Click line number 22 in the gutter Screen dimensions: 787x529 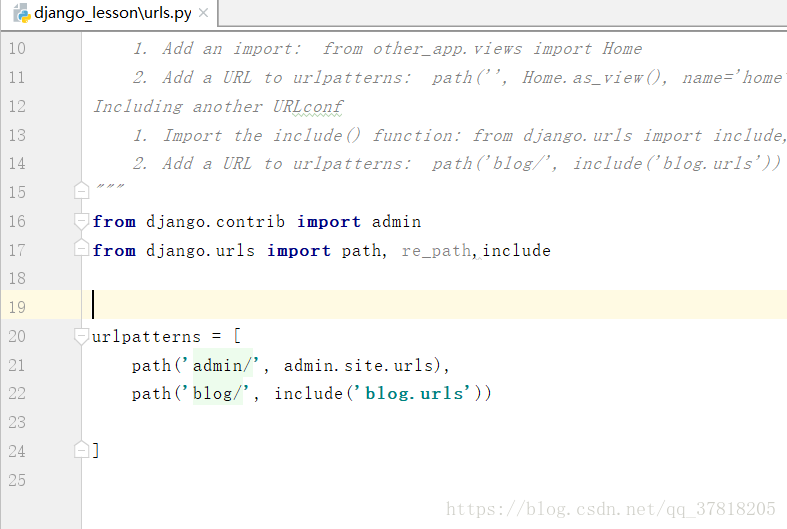[17, 393]
